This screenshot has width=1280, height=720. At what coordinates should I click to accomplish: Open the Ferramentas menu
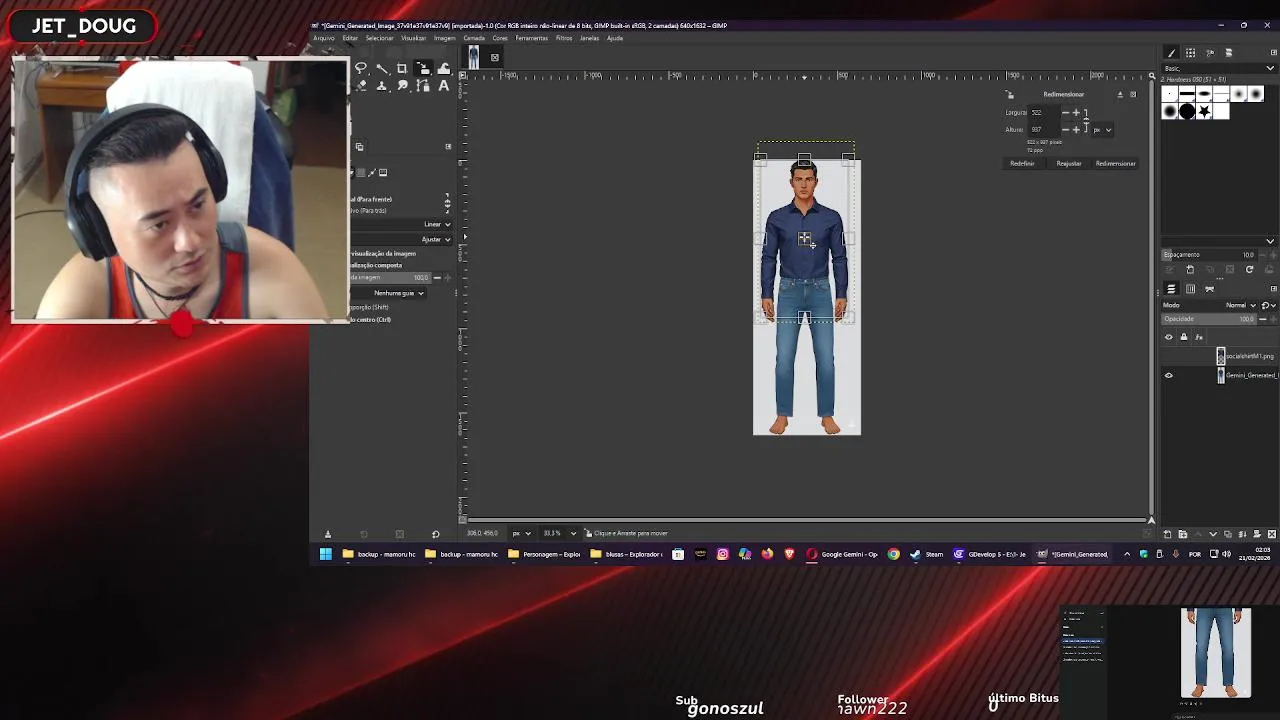pos(531,38)
